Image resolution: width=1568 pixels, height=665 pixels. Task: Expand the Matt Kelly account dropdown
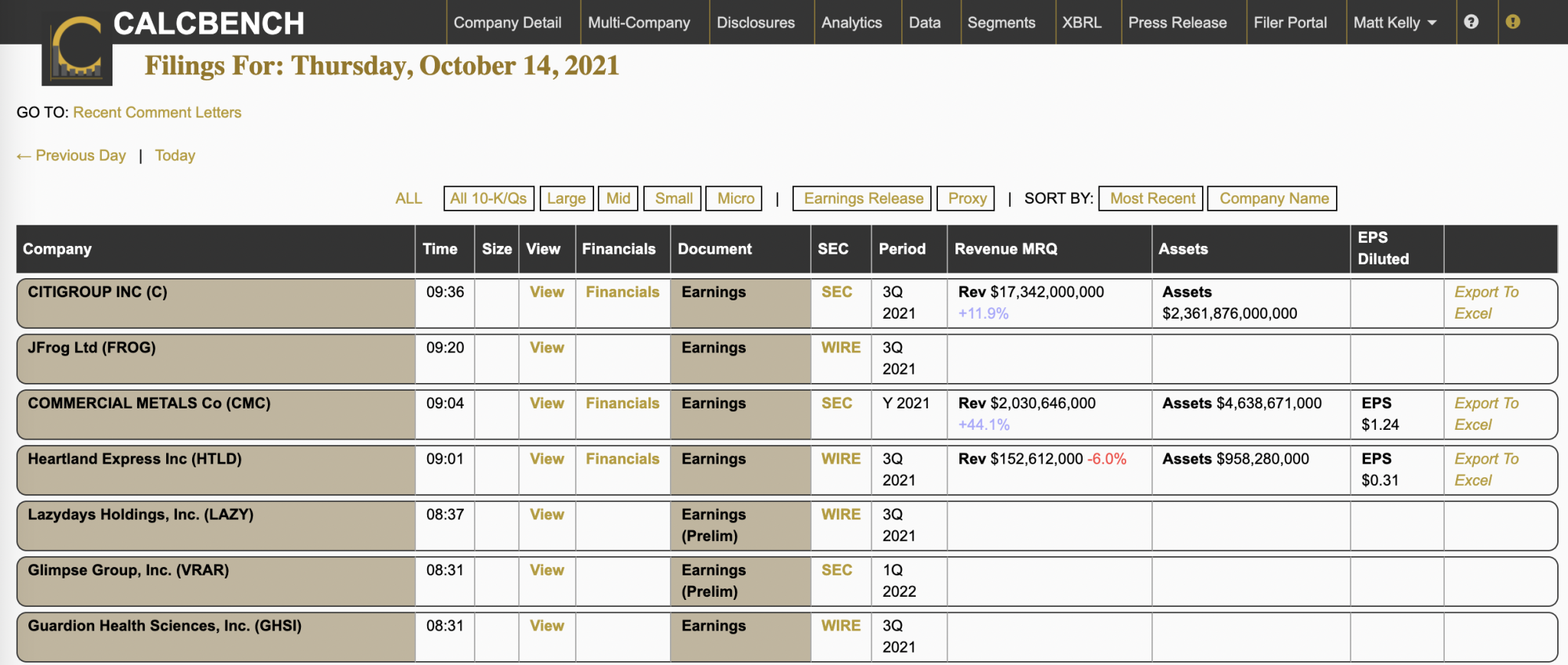coord(1394,23)
